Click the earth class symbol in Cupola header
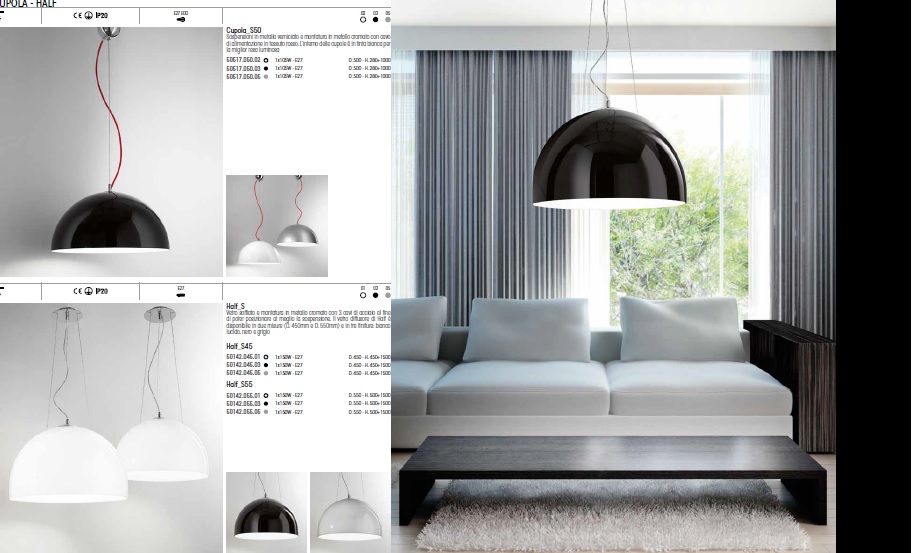Image resolution: width=913 pixels, height=553 pixels. click(89, 16)
